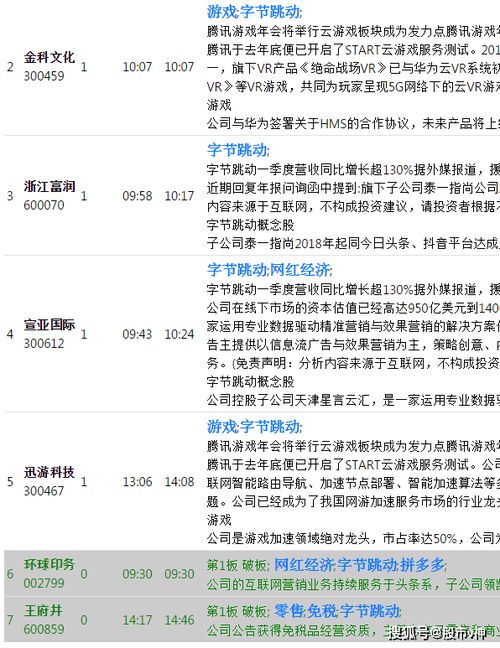
Task: Click text 近期回复年报问询函中提到
Action: [x=282, y=188]
